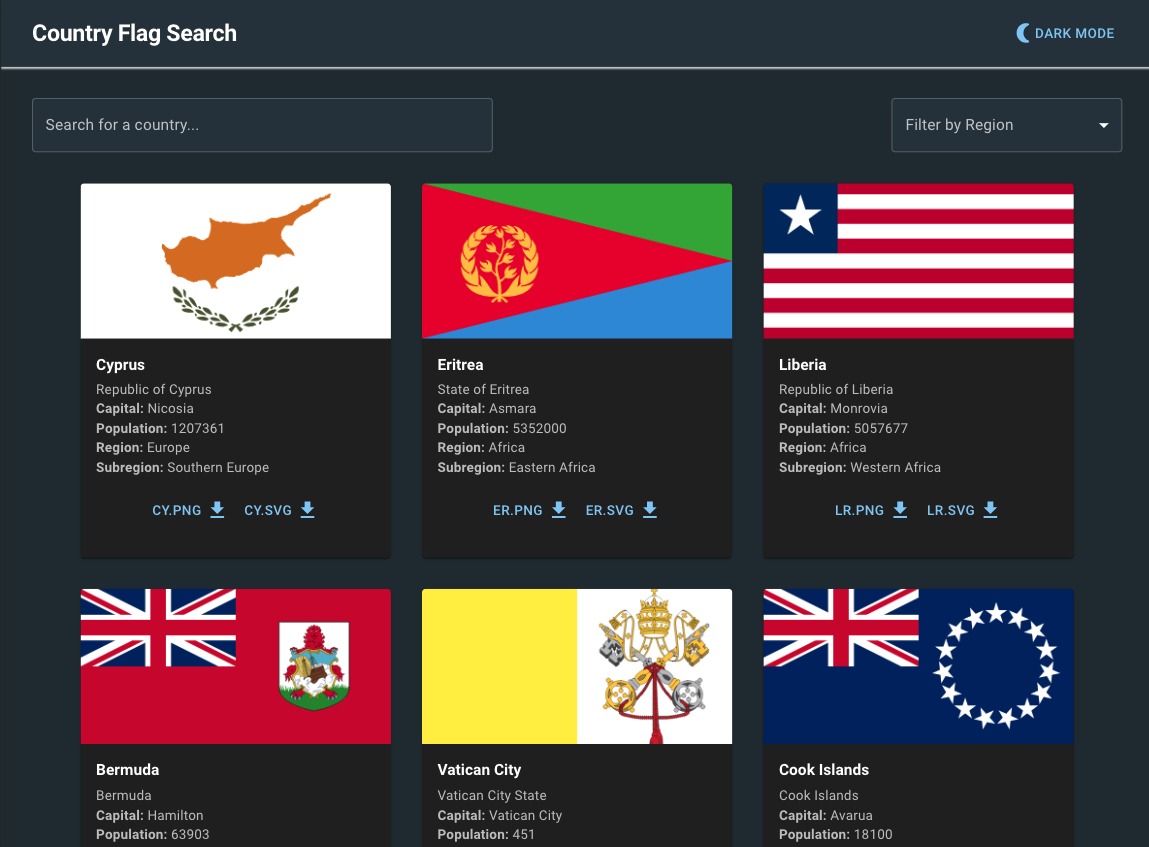Click the Republic of Cyprus text
The image size is (1149, 847).
coord(154,390)
